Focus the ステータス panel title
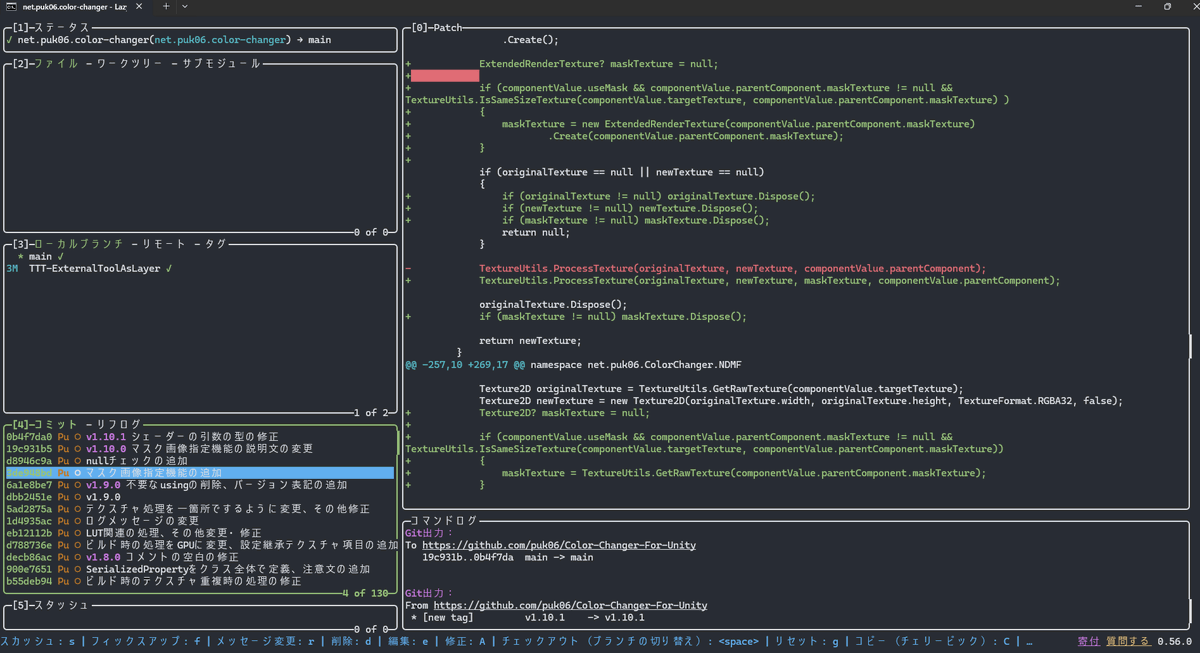 pyautogui.click(x=62, y=27)
